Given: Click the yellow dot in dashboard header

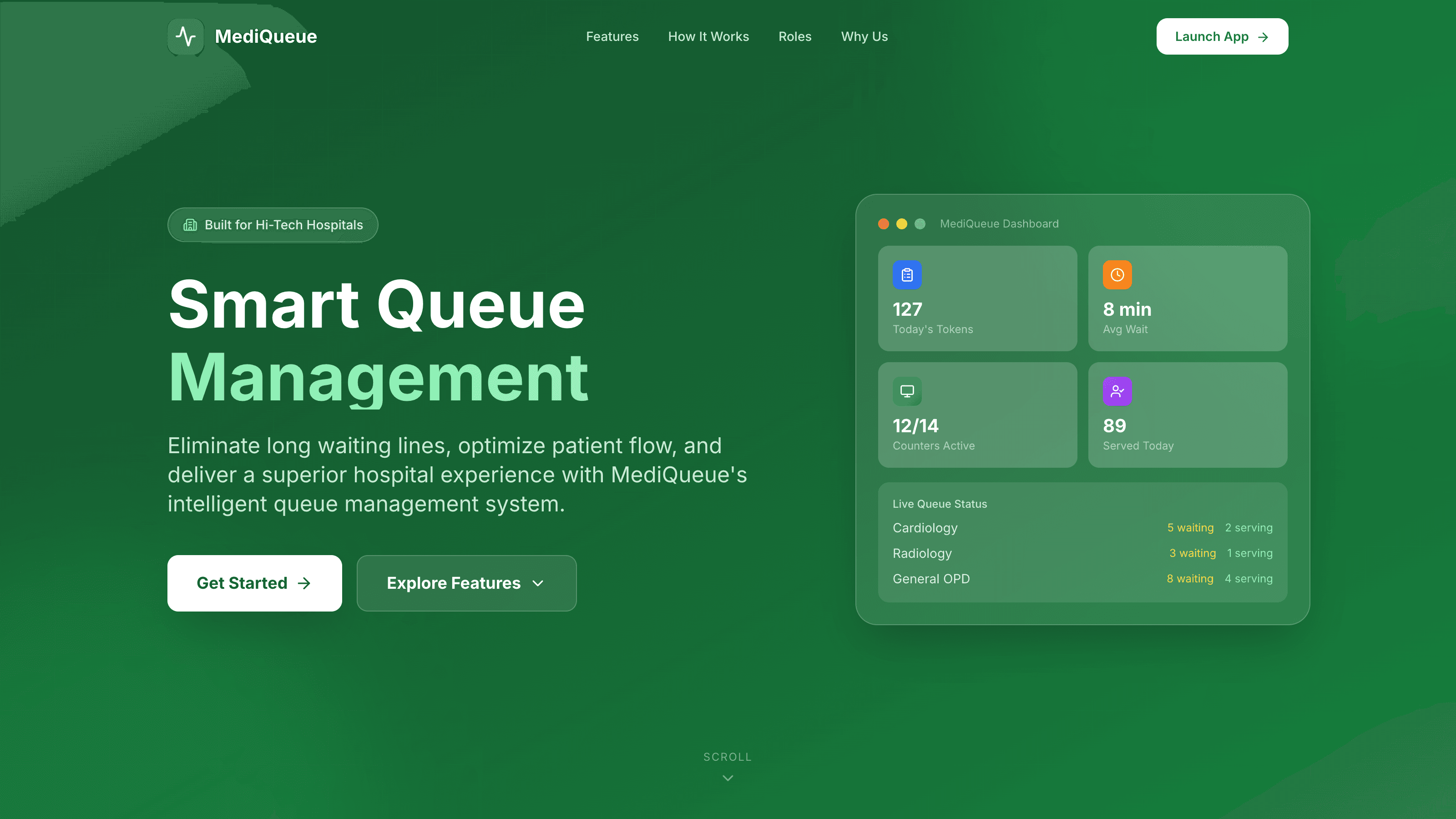Looking at the screenshot, I should click(901, 224).
